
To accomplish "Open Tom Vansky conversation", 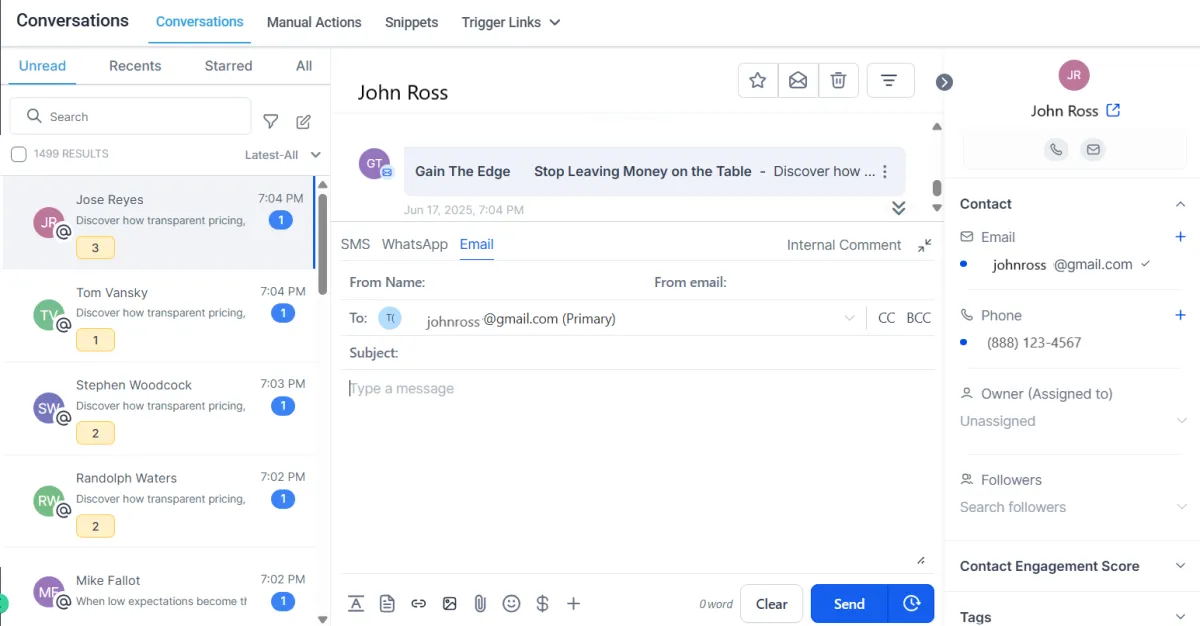I will [x=158, y=316].
